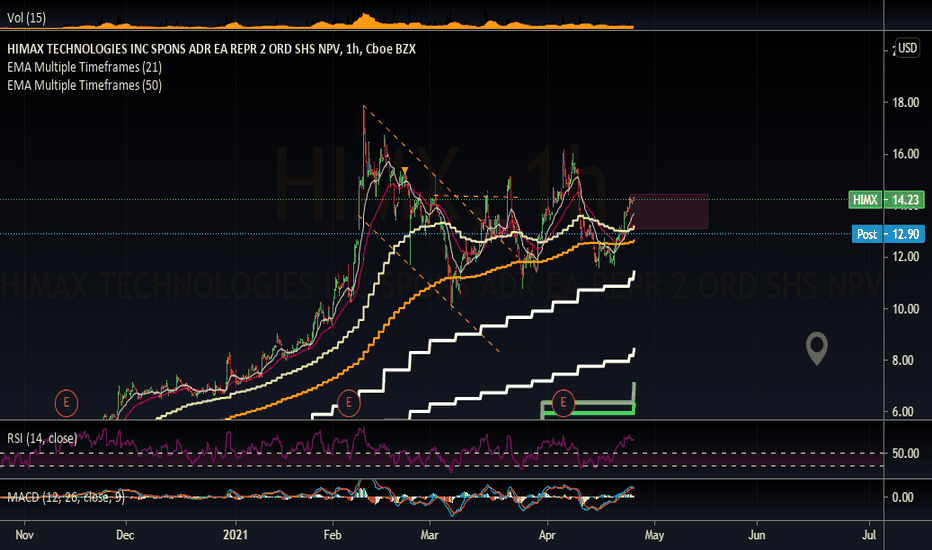This screenshot has width=932, height=550.
Task: Click the purple shaded rectangle drawing
Action: 669,211
